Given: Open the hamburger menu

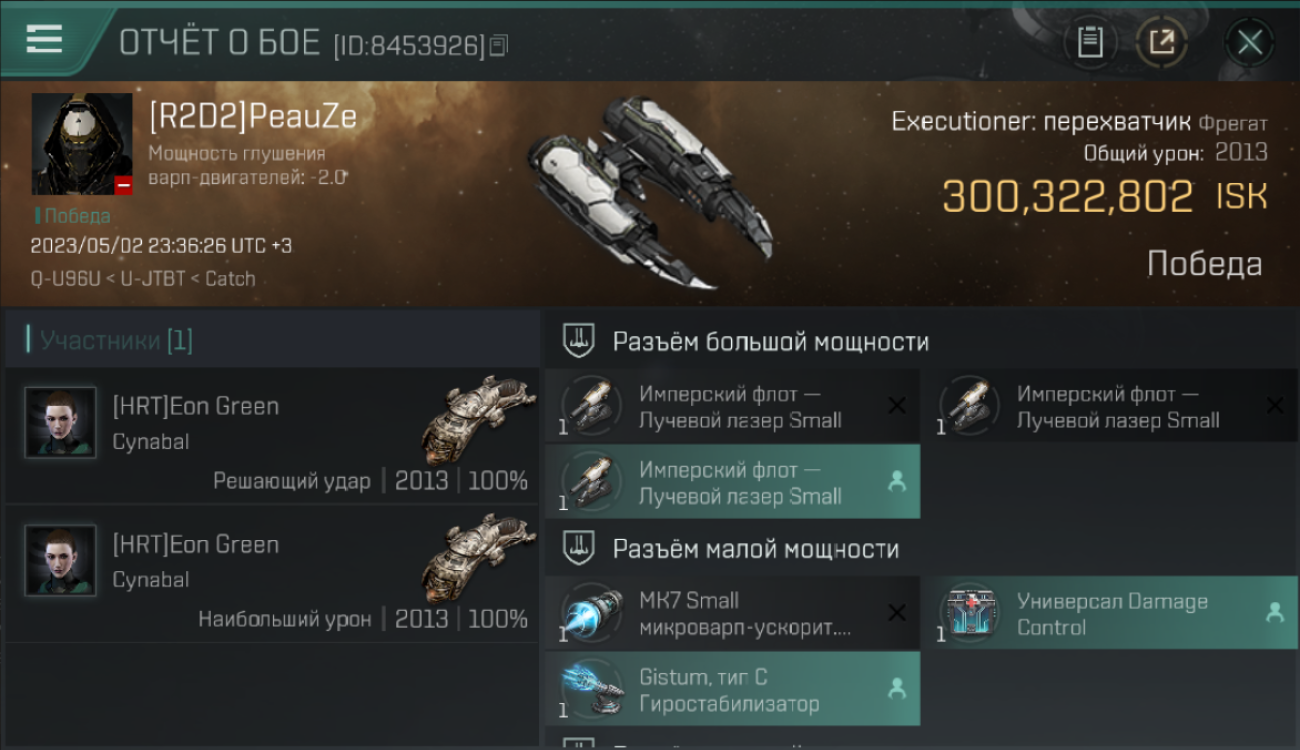Looking at the screenshot, I should [x=44, y=39].
